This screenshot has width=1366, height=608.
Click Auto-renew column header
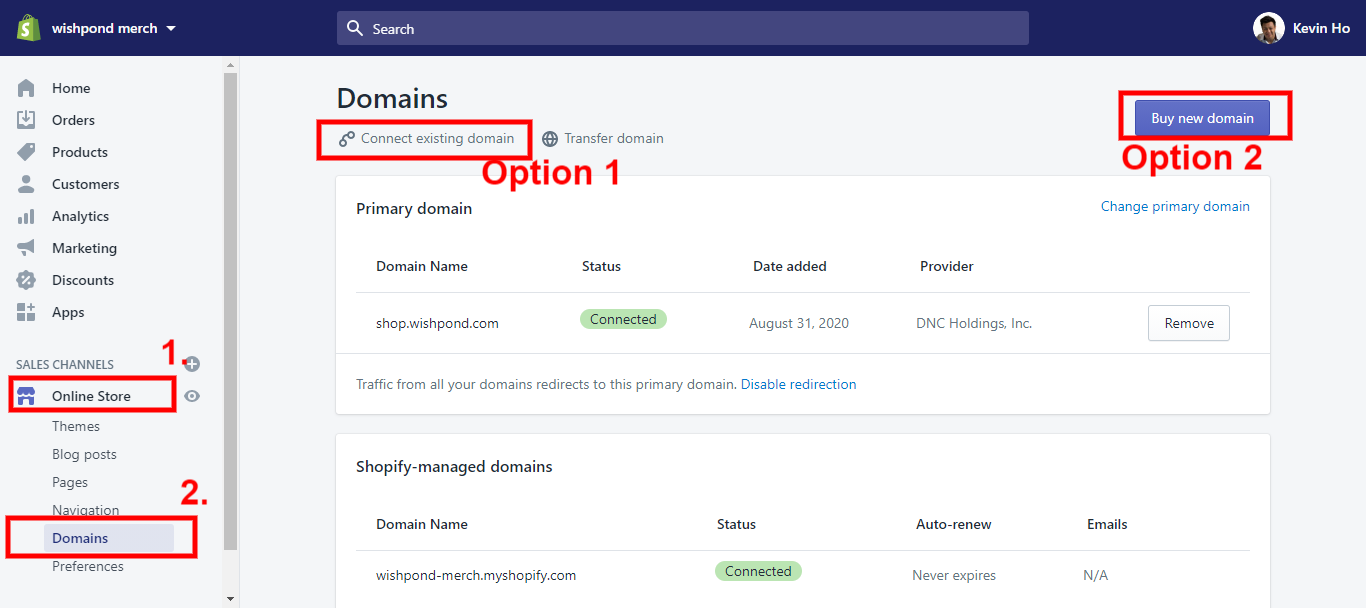click(x=954, y=524)
